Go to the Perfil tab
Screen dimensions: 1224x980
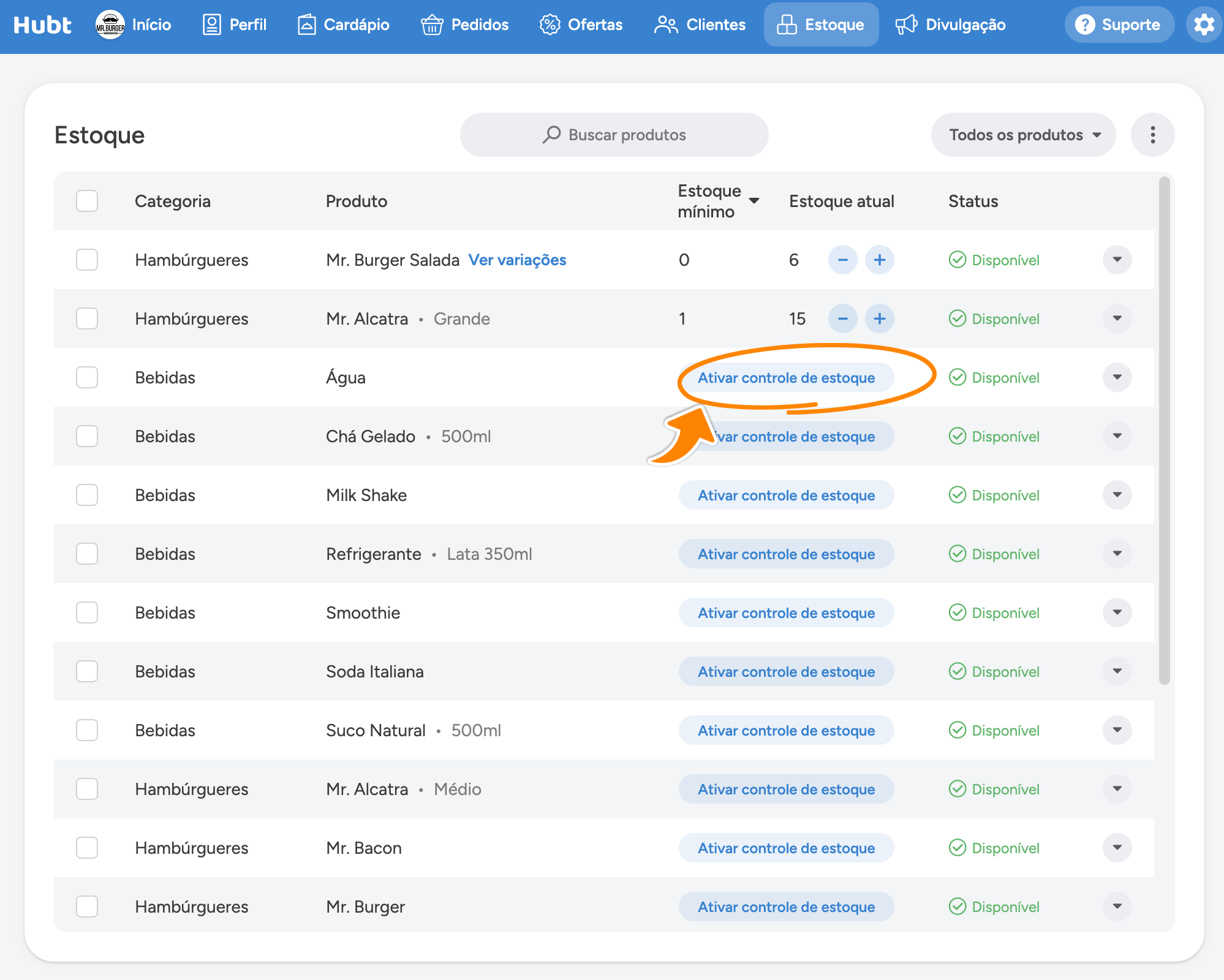[x=235, y=24]
